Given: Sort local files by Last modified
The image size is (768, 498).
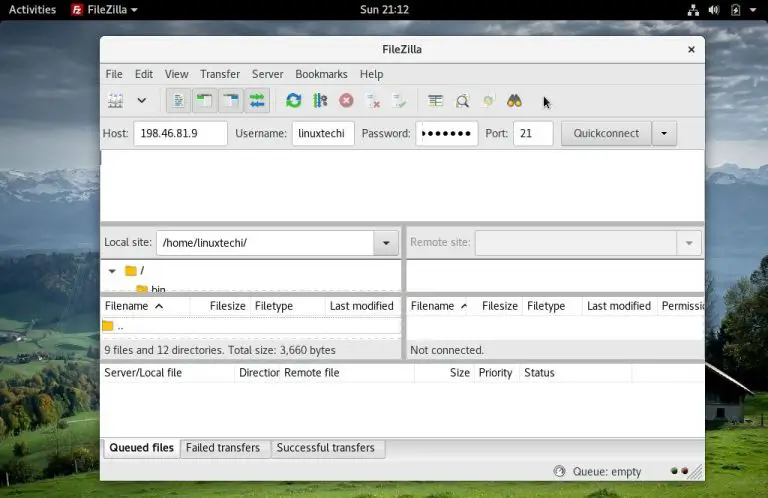Looking at the screenshot, I should [x=363, y=306].
